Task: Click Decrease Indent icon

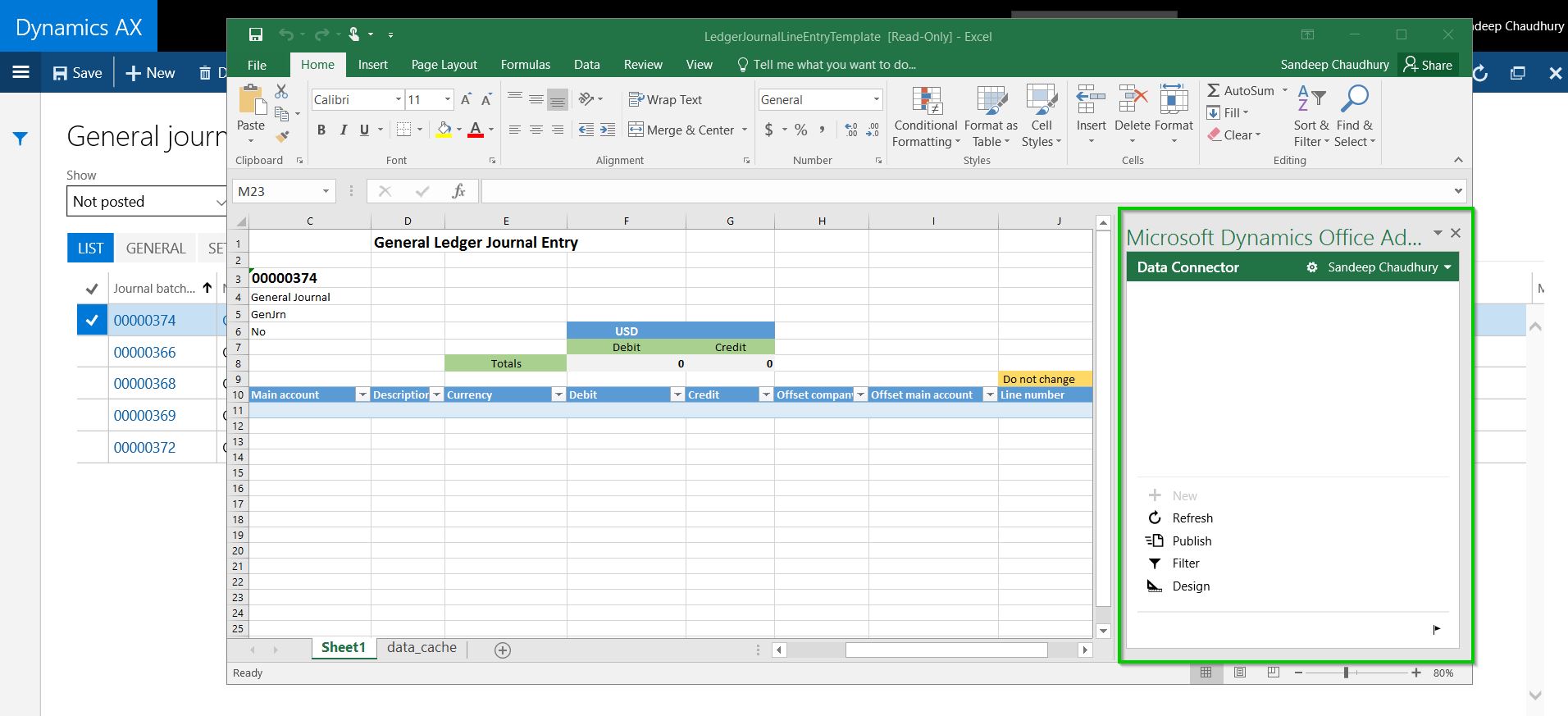Action: tap(586, 130)
